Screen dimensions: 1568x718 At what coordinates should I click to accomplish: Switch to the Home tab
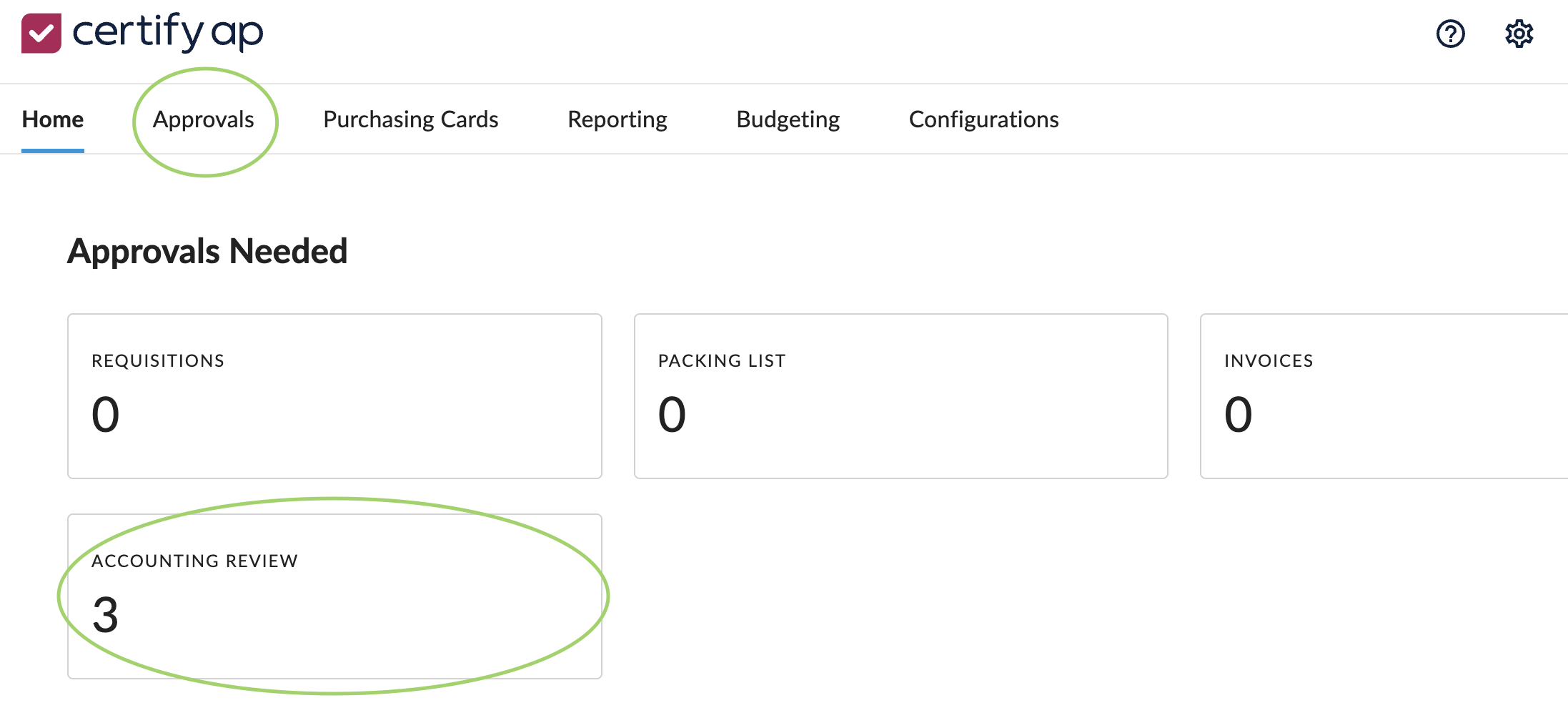click(53, 119)
